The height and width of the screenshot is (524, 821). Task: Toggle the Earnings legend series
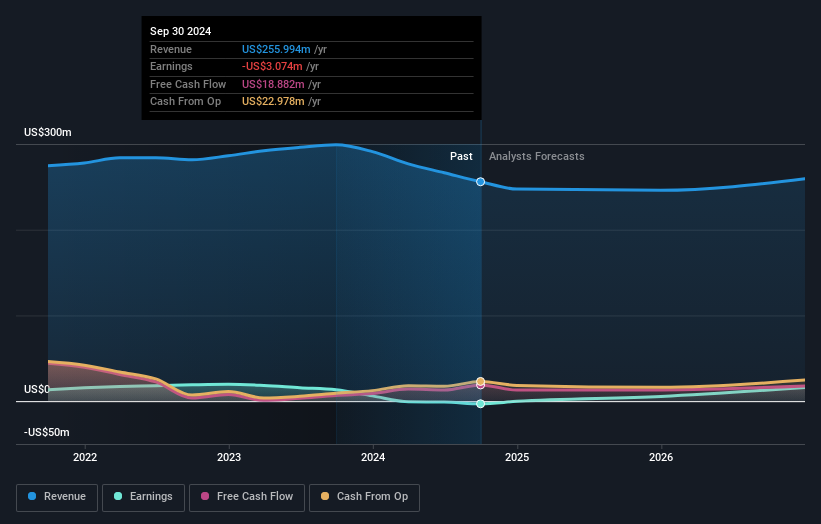click(x=143, y=497)
